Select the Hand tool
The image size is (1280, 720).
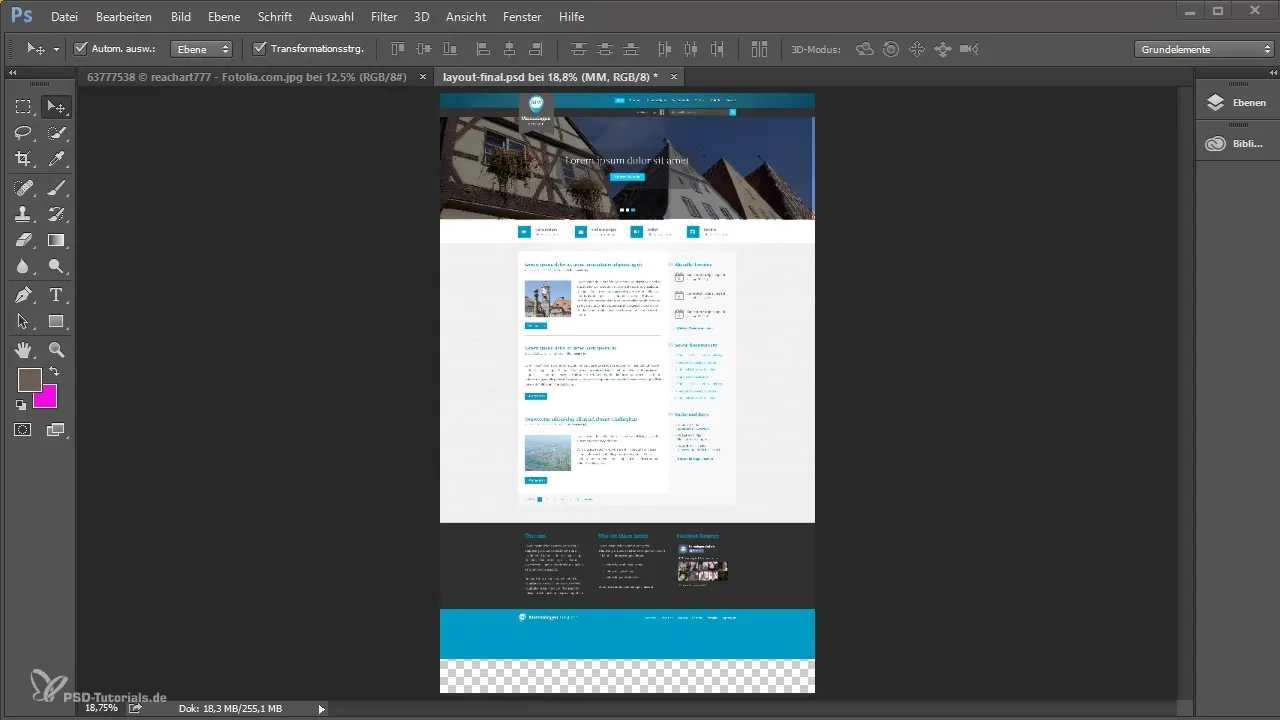click(23, 350)
